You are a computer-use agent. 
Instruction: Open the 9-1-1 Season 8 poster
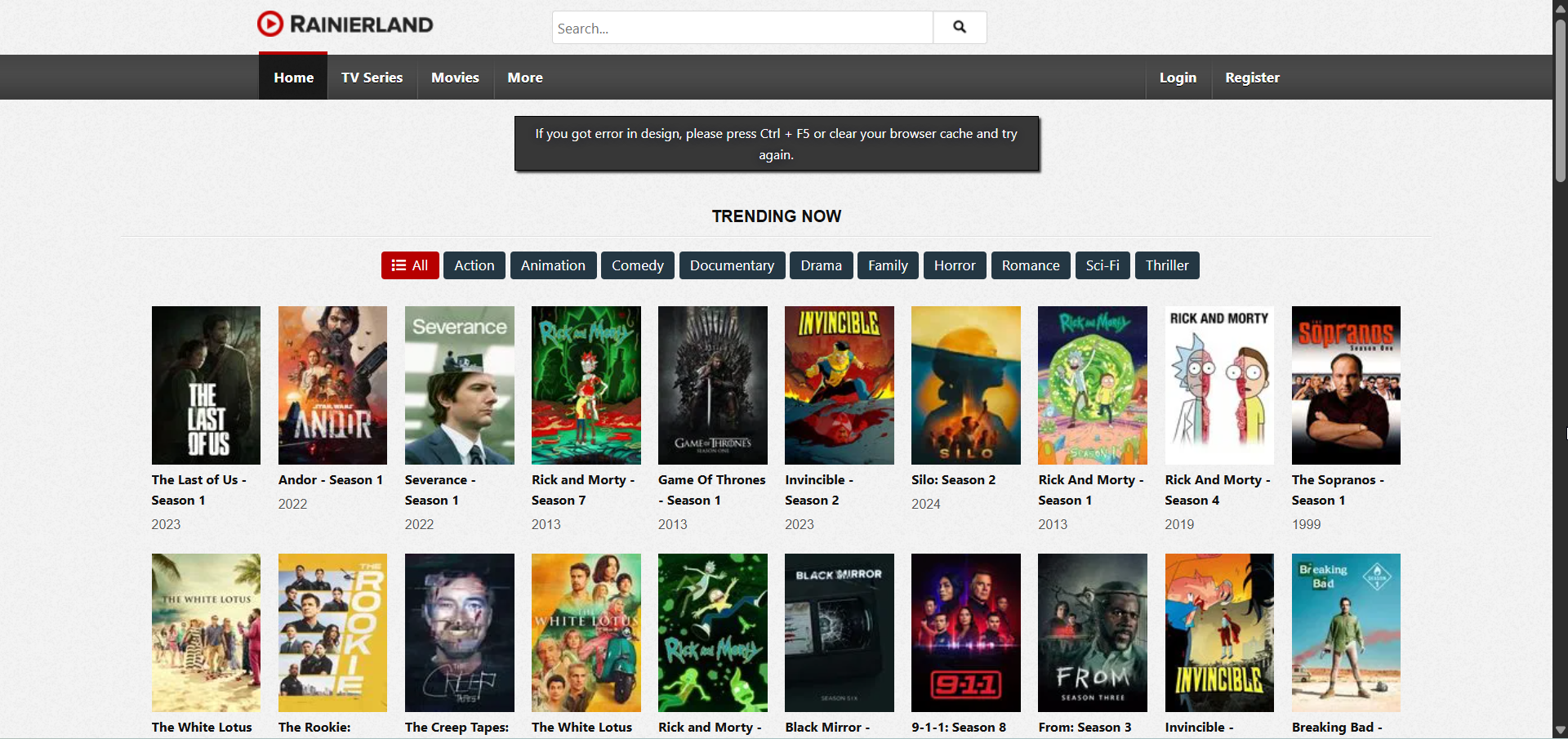[x=966, y=633]
